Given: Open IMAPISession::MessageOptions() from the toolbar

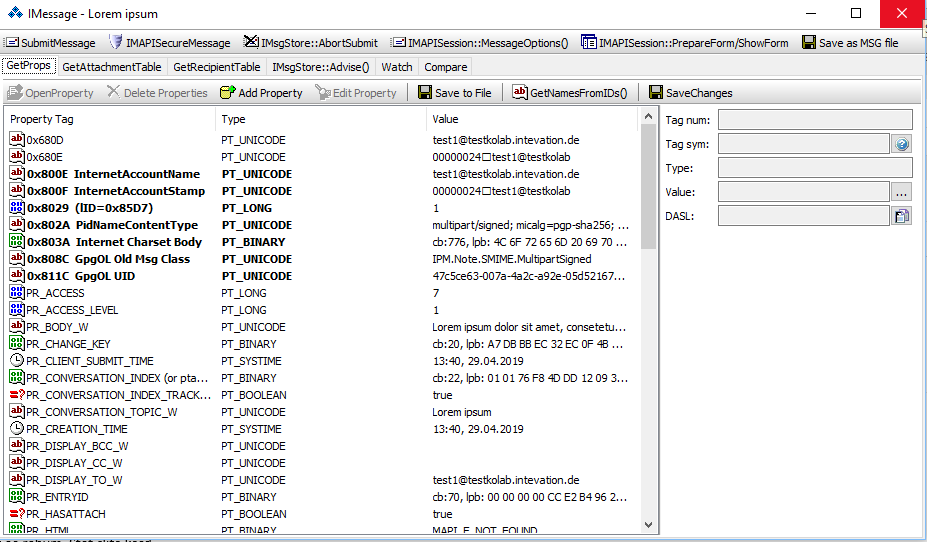Looking at the screenshot, I should [x=479, y=43].
